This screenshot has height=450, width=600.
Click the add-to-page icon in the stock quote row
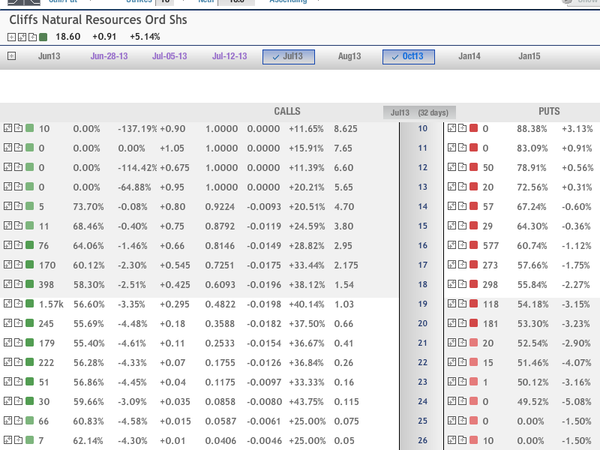tap(33, 37)
